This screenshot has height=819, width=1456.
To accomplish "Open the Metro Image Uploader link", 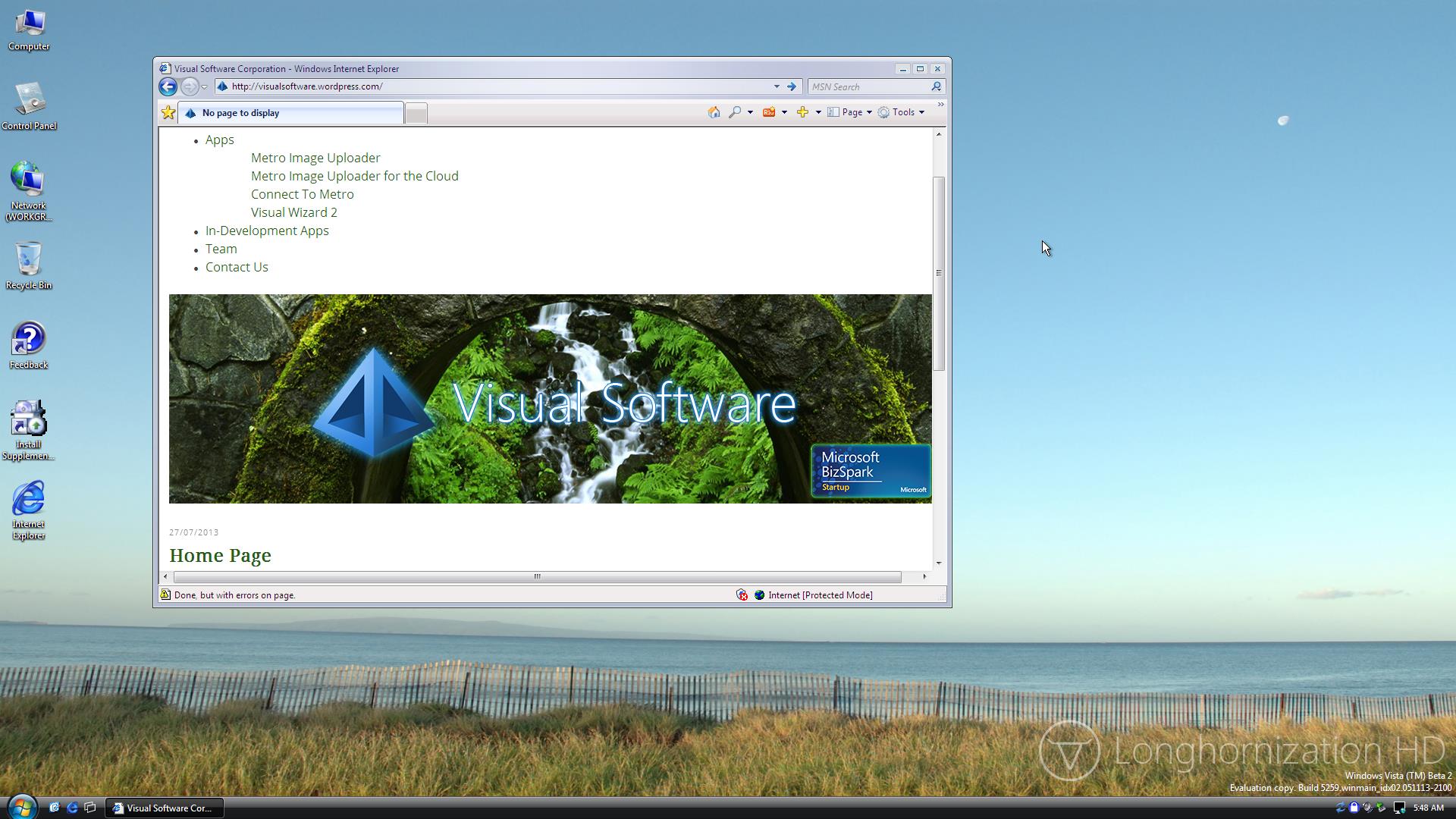I will [x=315, y=158].
